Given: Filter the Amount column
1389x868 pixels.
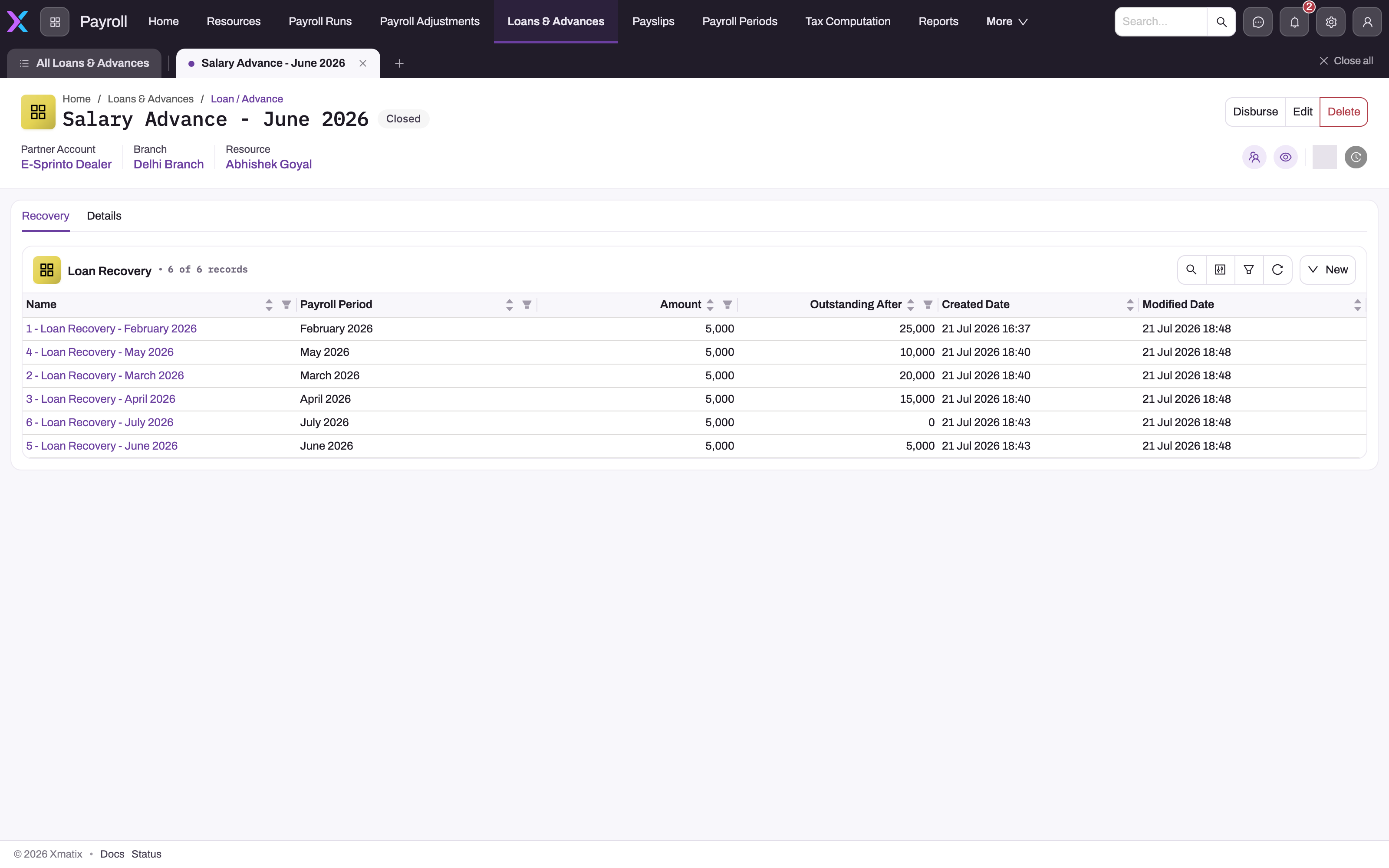Looking at the screenshot, I should point(727,305).
